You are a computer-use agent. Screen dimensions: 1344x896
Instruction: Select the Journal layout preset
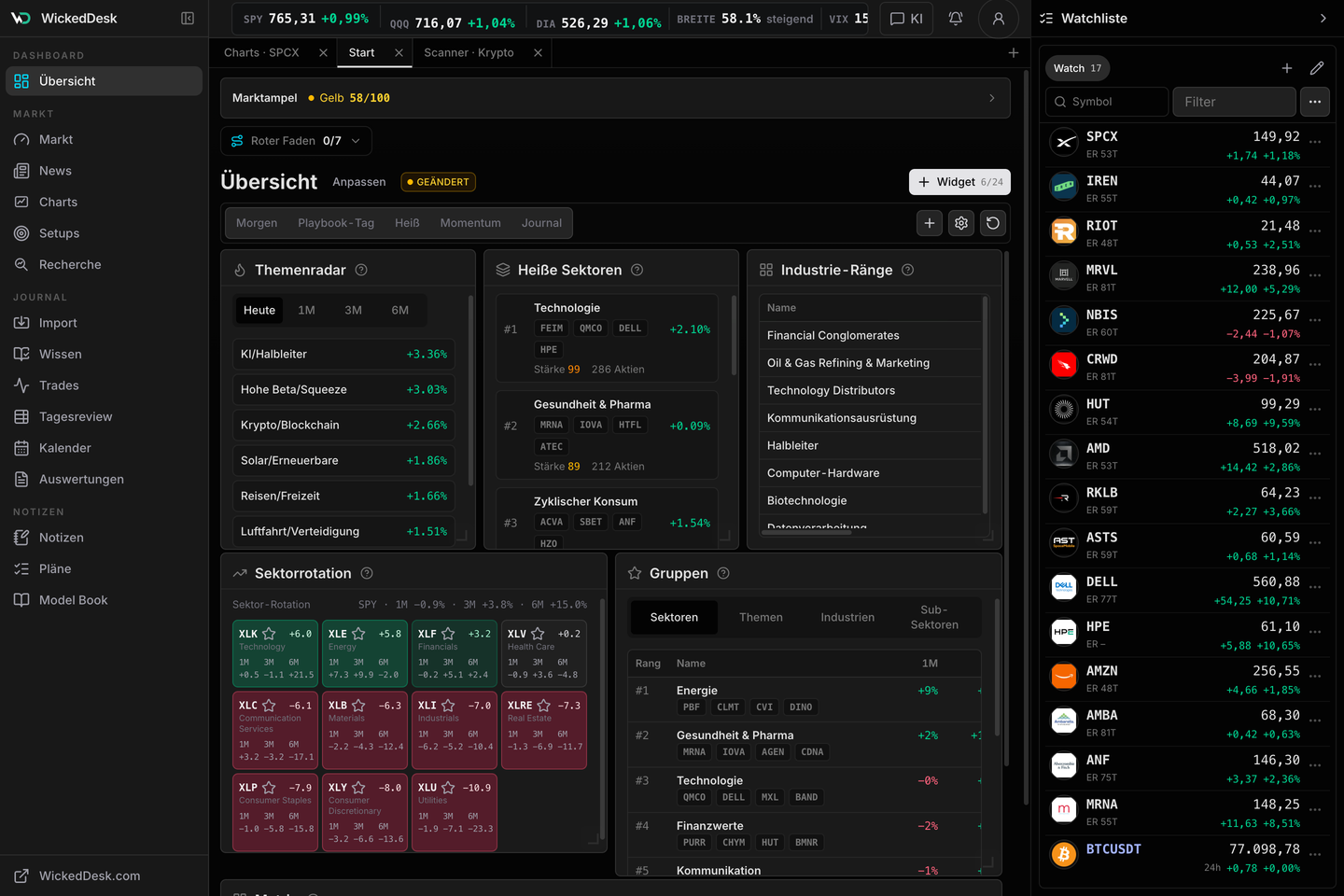[x=541, y=223]
